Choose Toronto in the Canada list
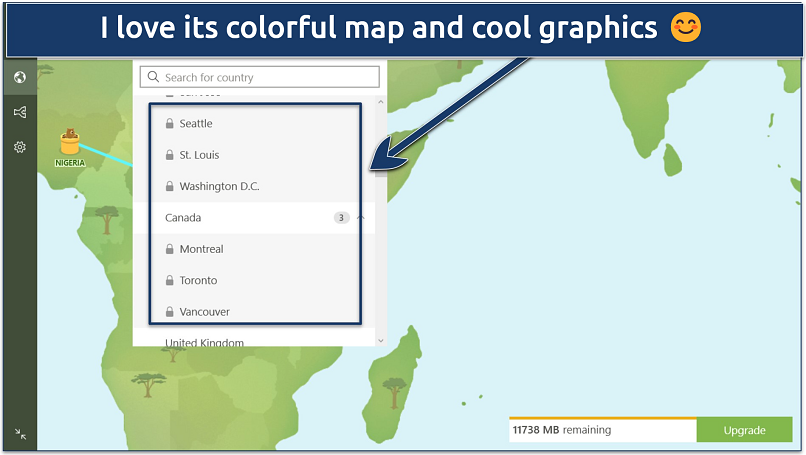 198,281
